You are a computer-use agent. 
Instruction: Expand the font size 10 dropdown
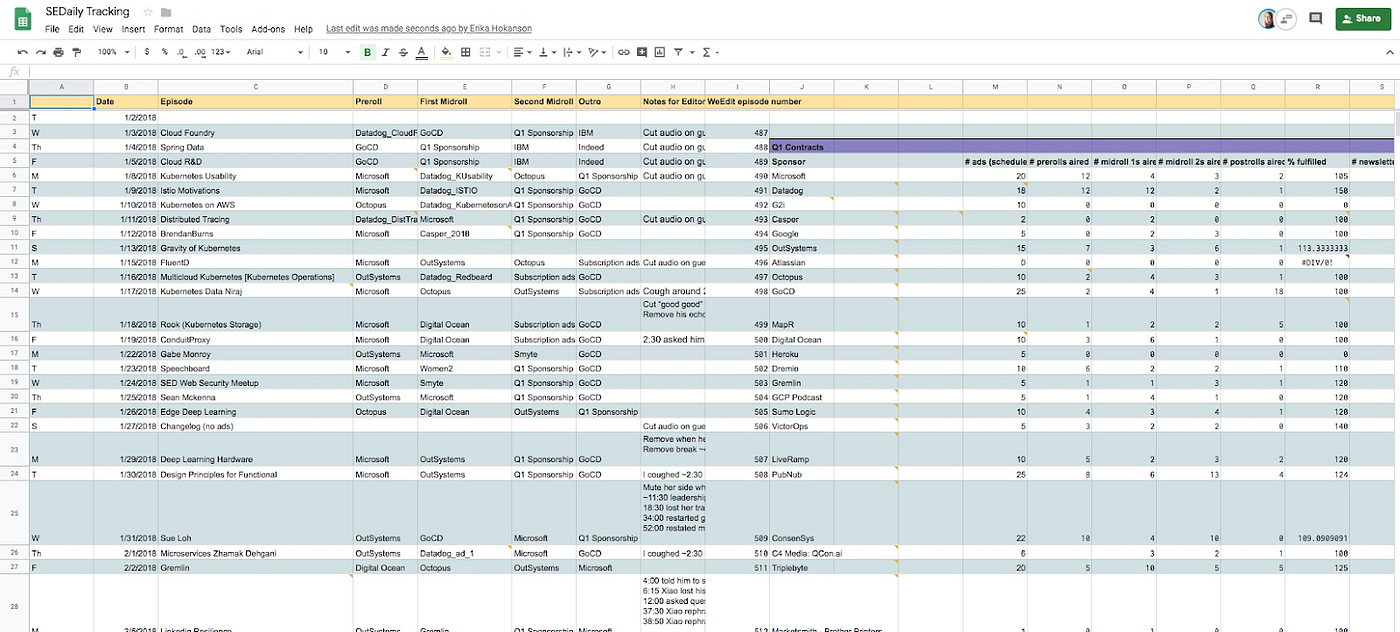(x=329, y=52)
